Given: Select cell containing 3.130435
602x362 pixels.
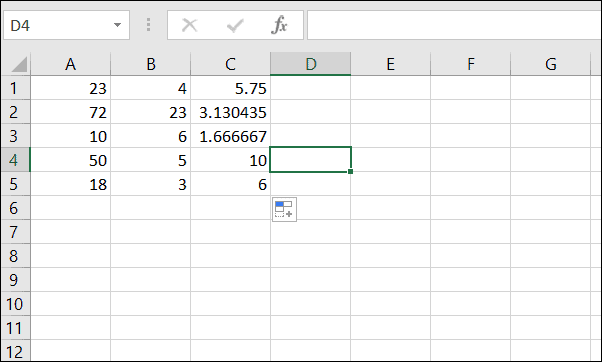Looking at the screenshot, I should [230, 112].
